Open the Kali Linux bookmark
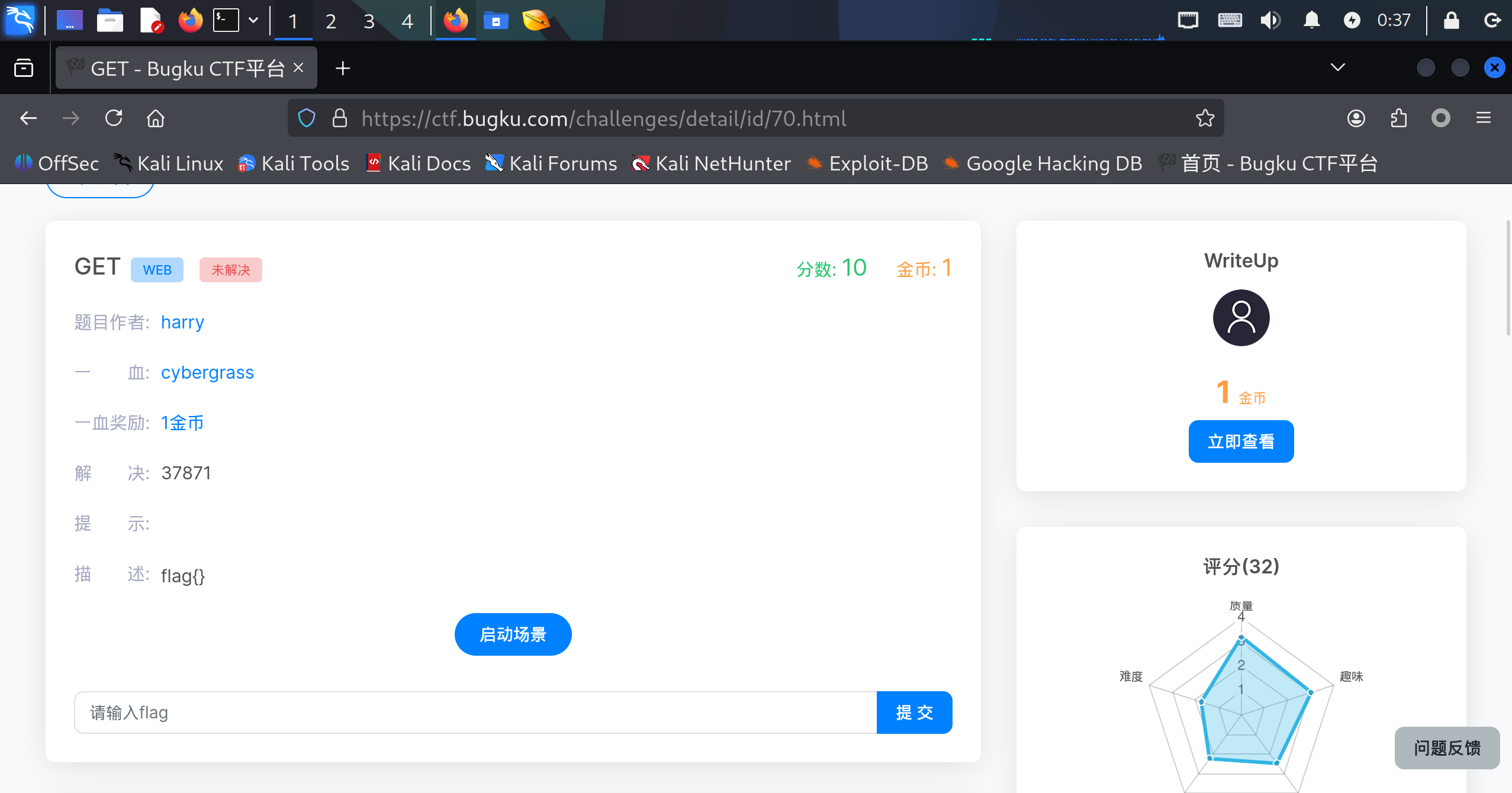 tap(168, 163)
